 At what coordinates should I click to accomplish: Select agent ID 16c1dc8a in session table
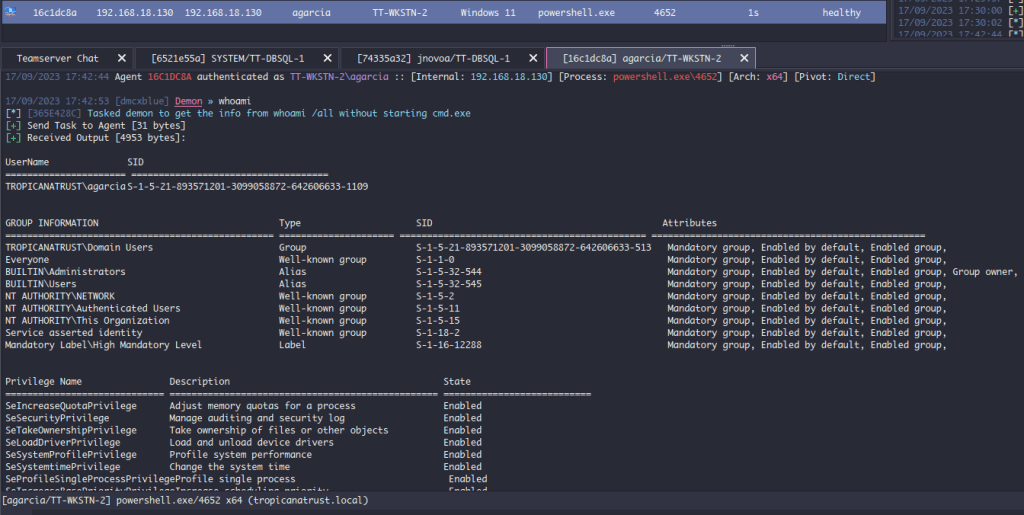[55, 13]
